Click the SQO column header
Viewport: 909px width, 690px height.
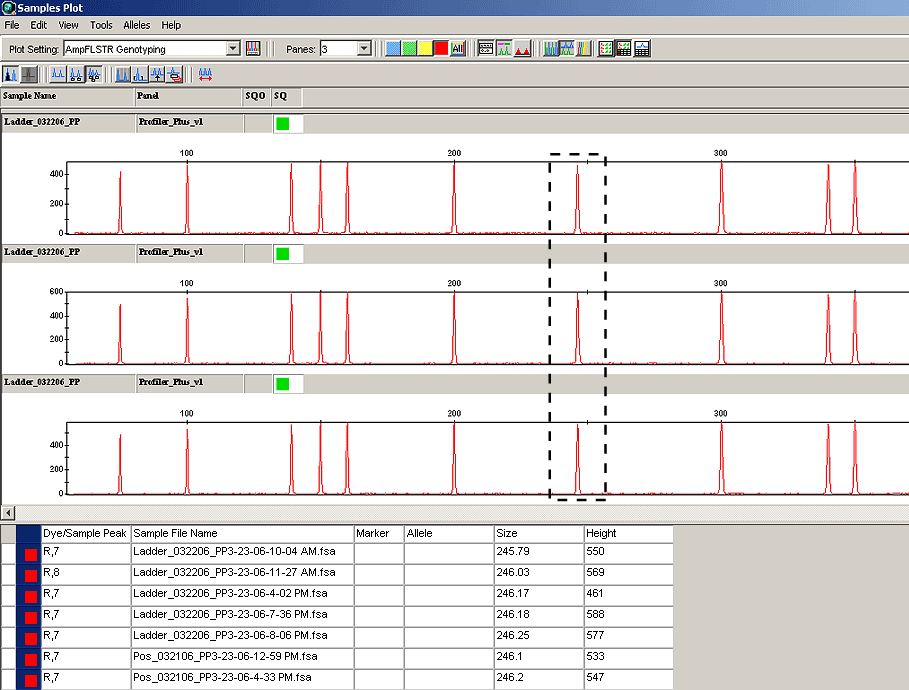[256, 96]
